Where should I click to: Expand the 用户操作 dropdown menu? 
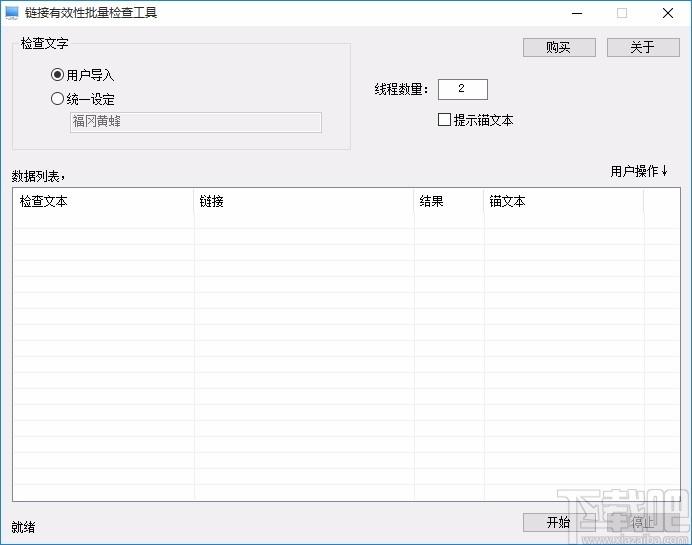(x=639, y=171)
